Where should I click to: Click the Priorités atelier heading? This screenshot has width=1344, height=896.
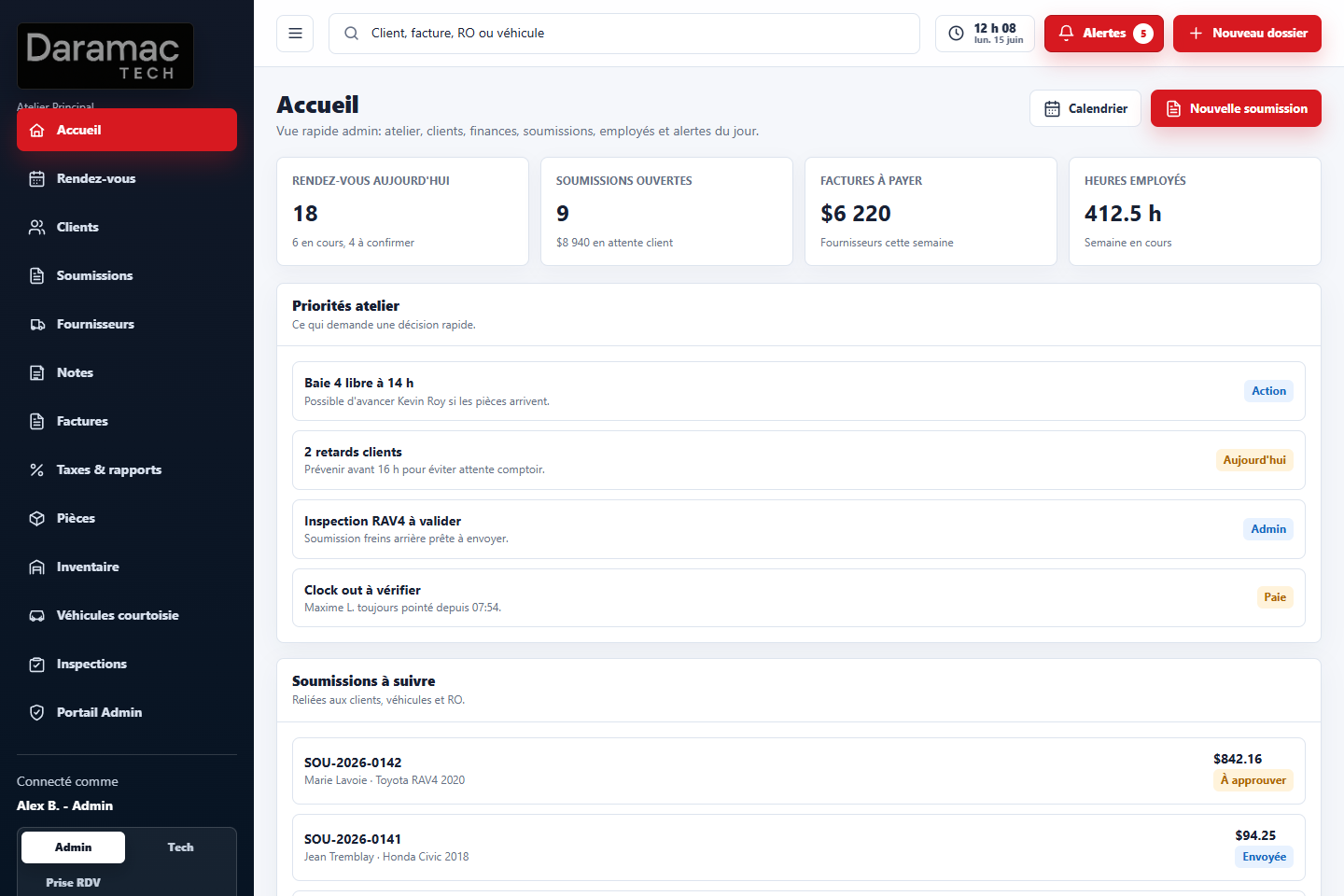345,306
